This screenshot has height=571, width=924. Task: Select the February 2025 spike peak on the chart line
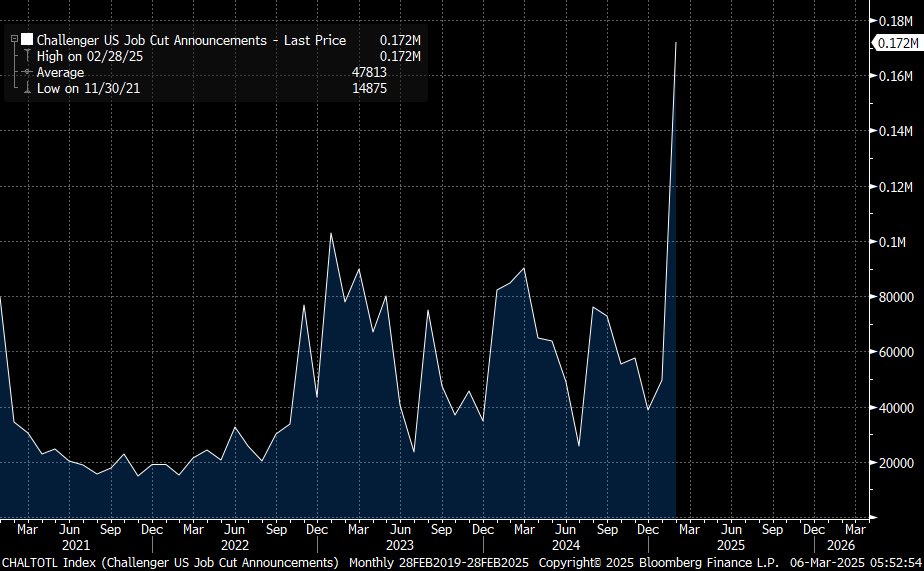(675, 43)
